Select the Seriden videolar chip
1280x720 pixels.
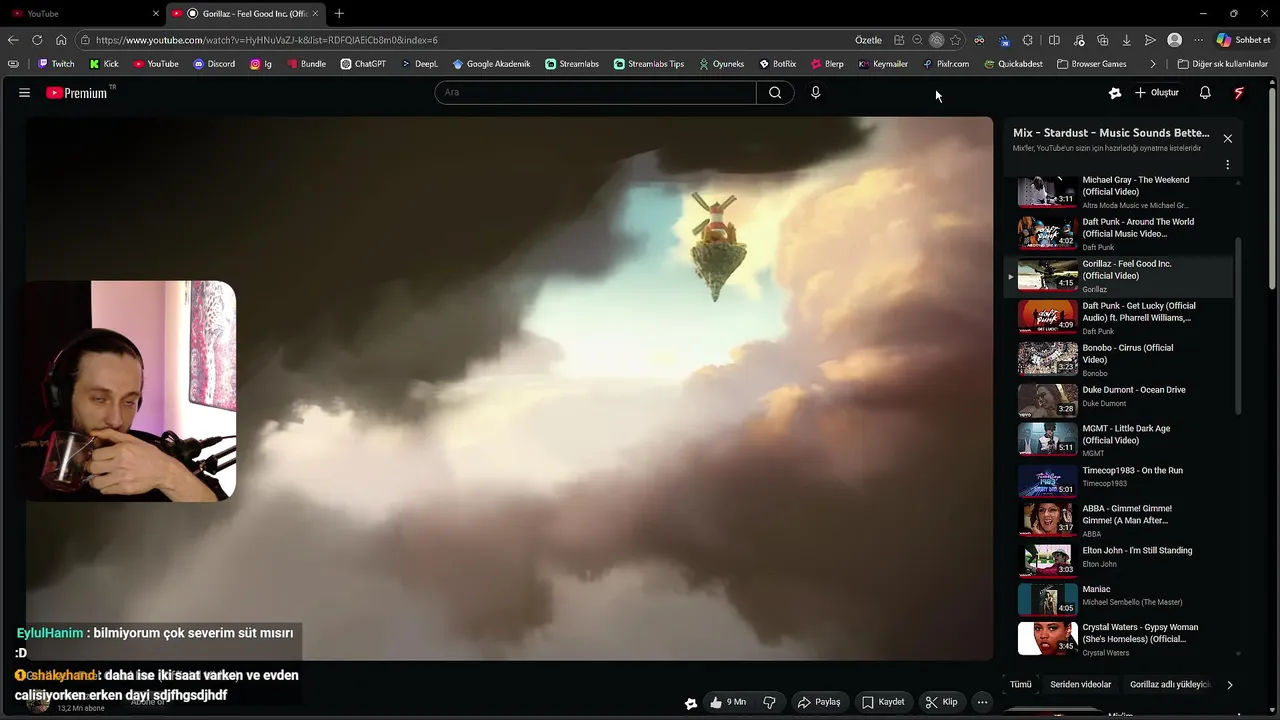pos(1080,685)
